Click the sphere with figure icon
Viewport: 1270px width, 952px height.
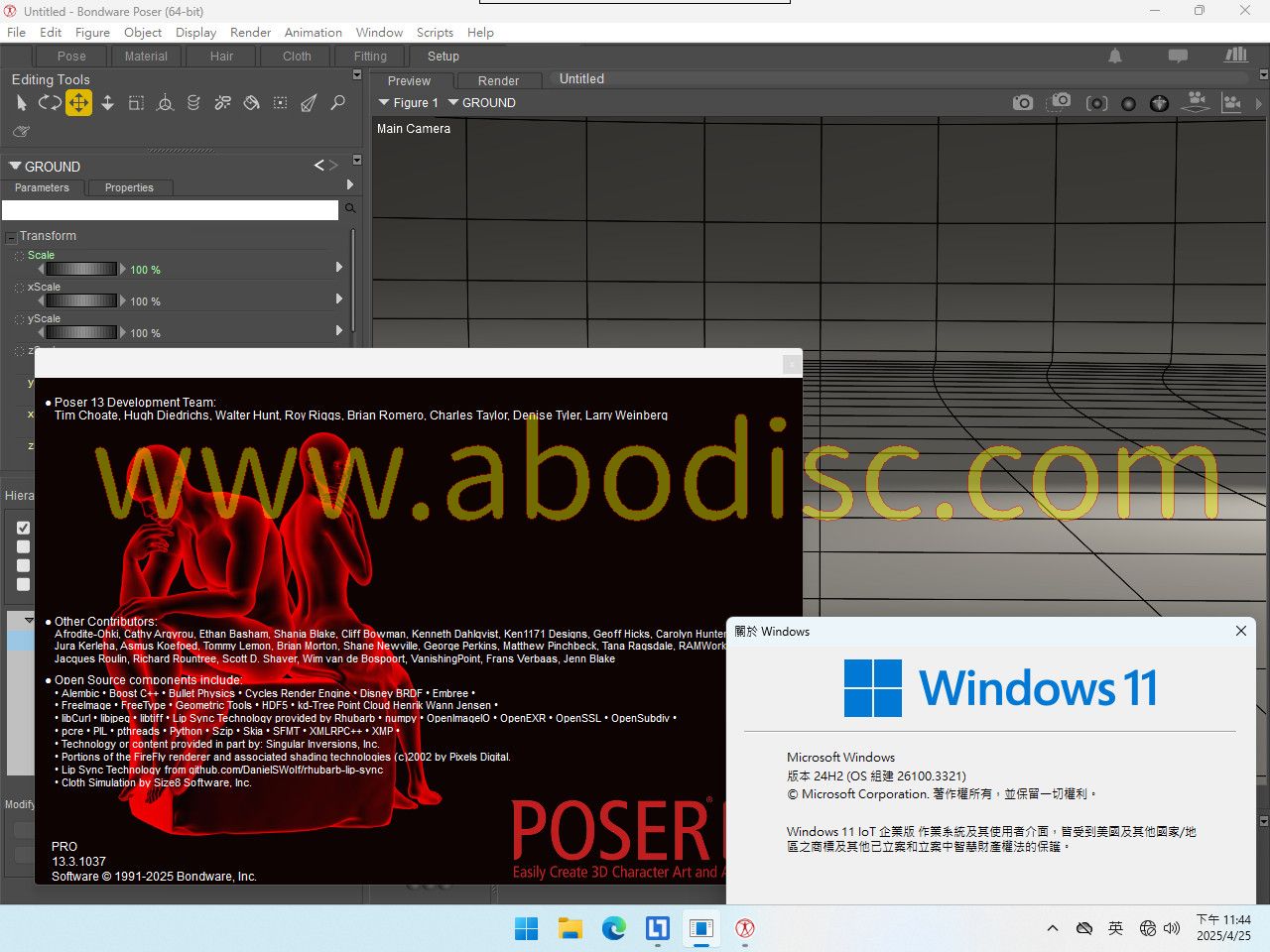(x=1159, y=103)
